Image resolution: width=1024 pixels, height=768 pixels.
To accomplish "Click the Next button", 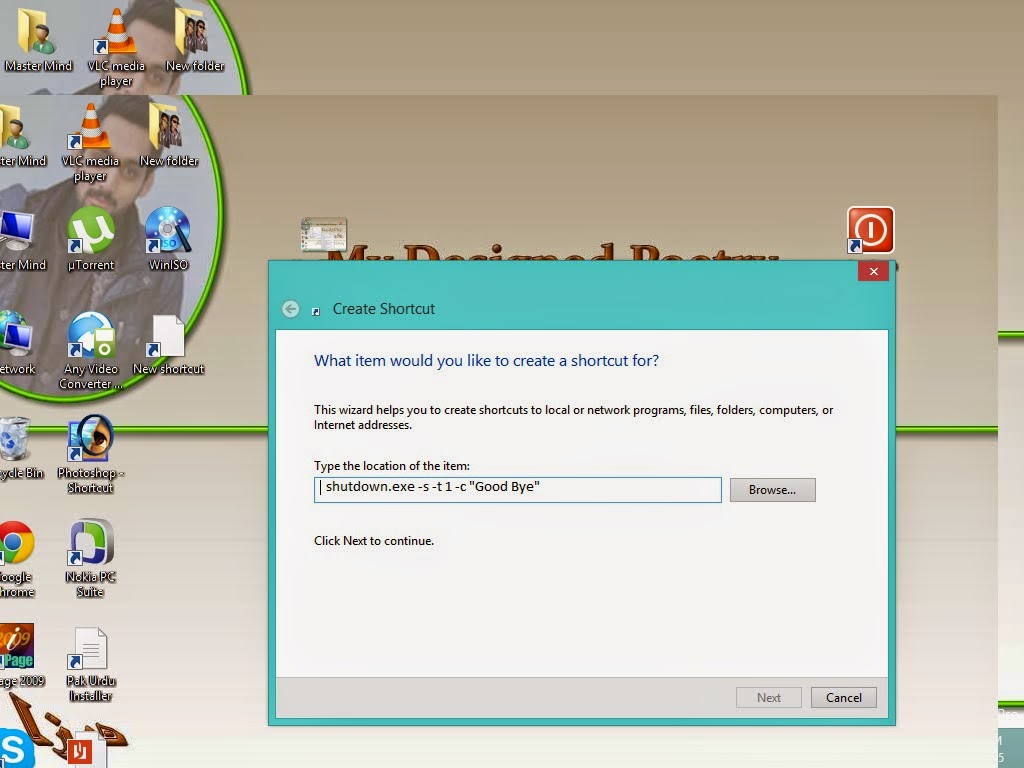I will click(768, 697).
